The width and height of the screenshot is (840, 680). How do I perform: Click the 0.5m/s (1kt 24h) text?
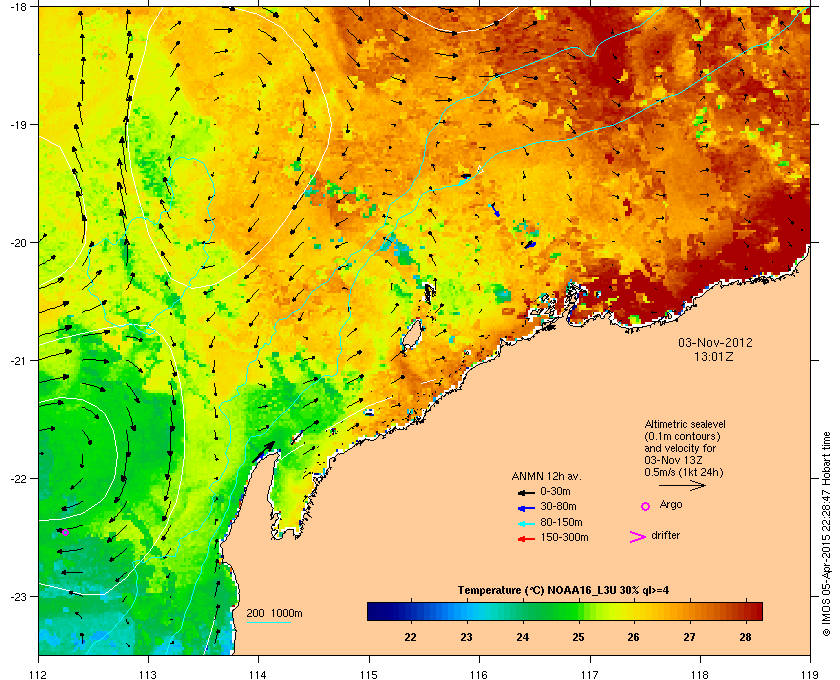pos(684,473)
